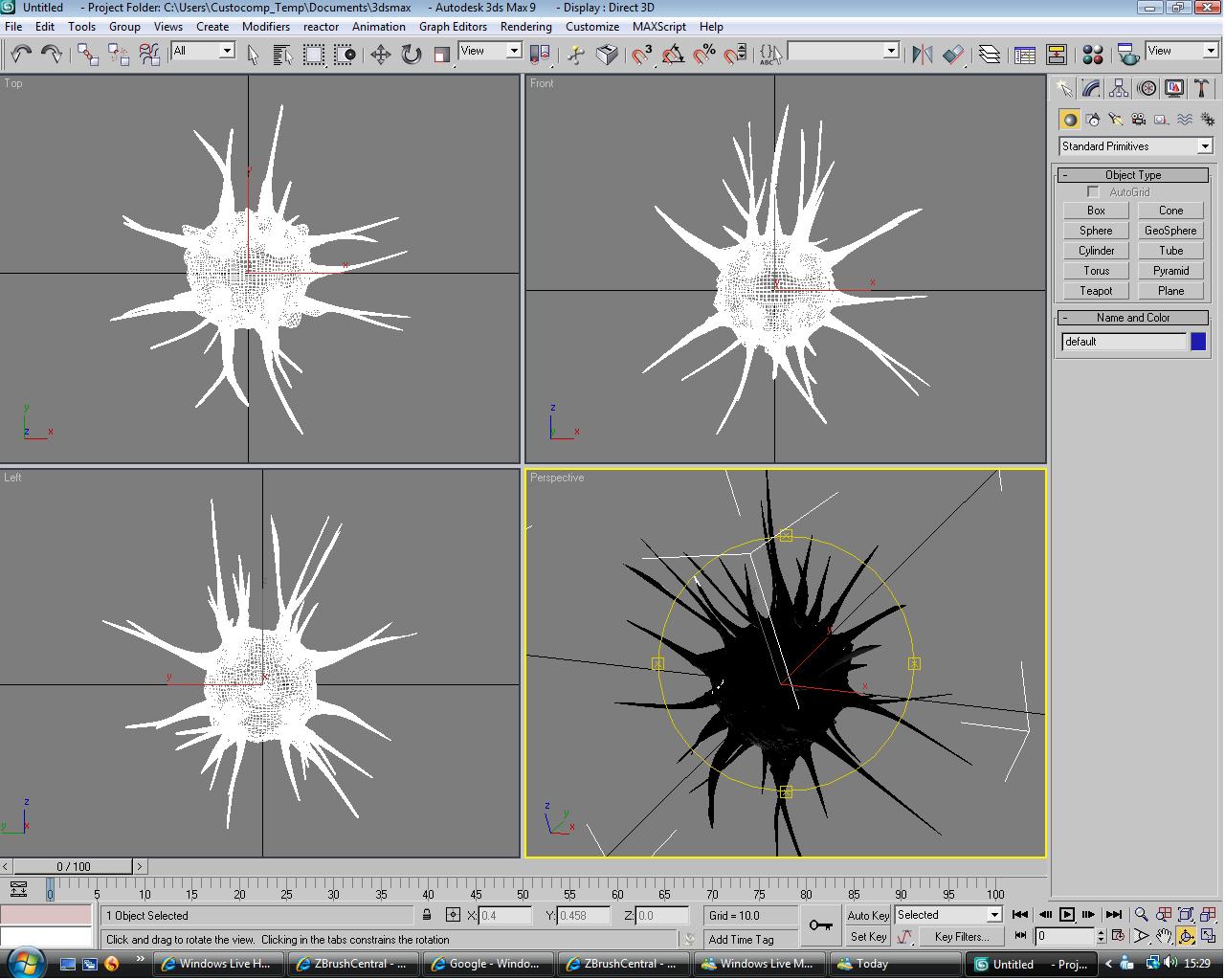Choose the Select Object arrow tool
The image size is (1225, 980).
click(253, 55)
